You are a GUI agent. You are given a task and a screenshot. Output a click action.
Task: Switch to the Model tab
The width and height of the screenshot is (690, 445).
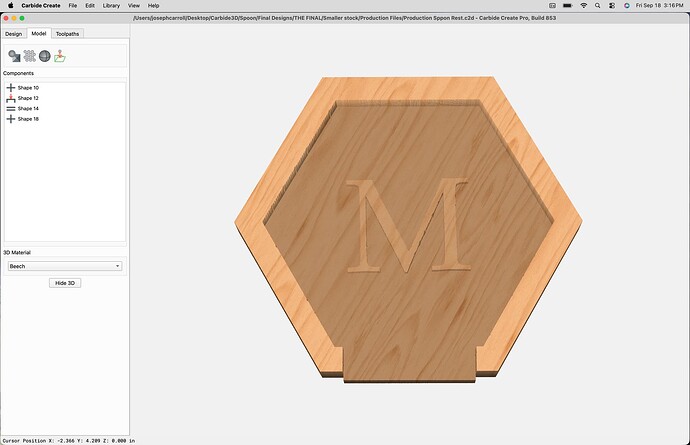(x=39, y=33)
